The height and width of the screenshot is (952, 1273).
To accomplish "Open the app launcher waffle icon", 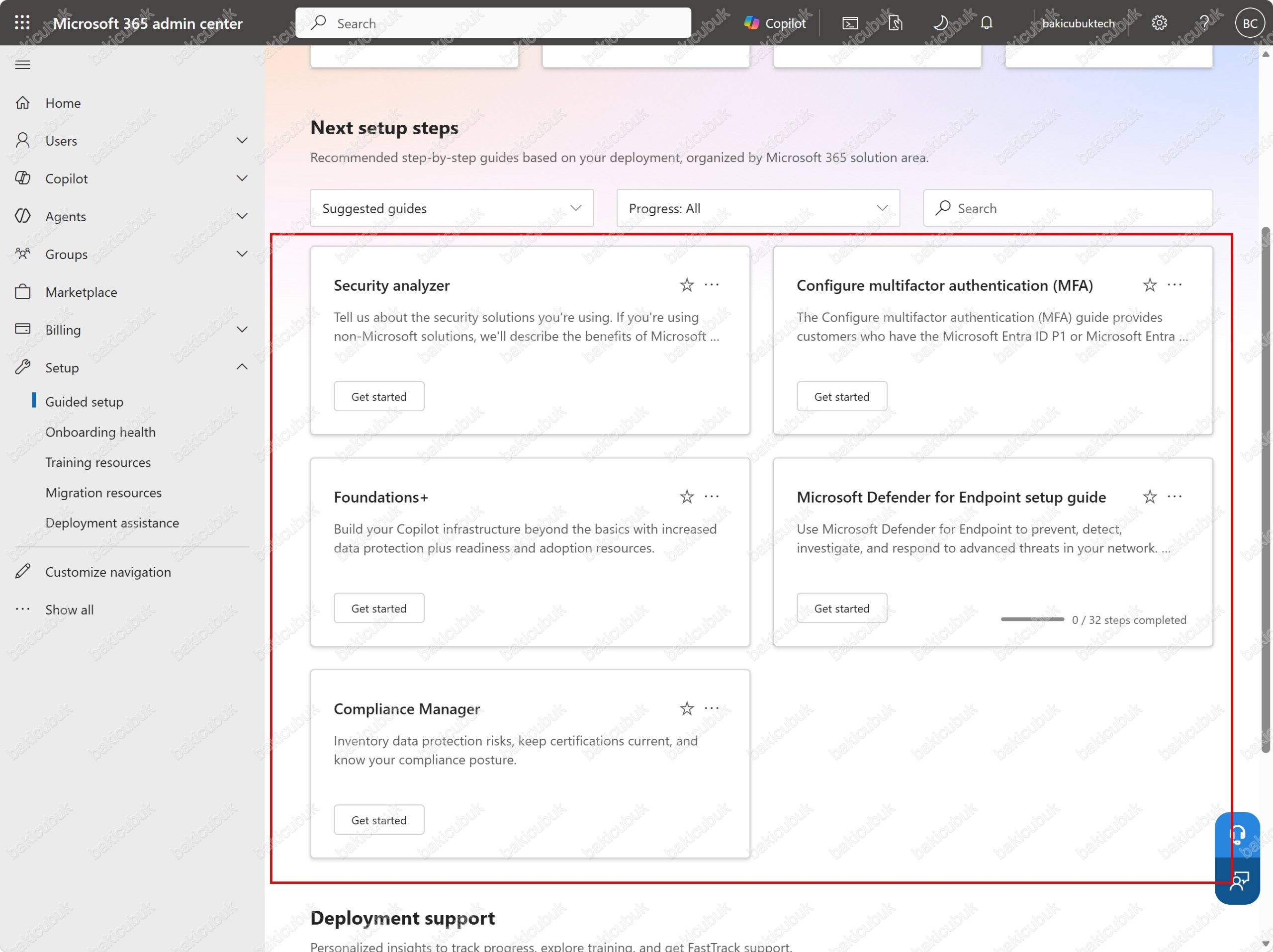I will [22, 22].
